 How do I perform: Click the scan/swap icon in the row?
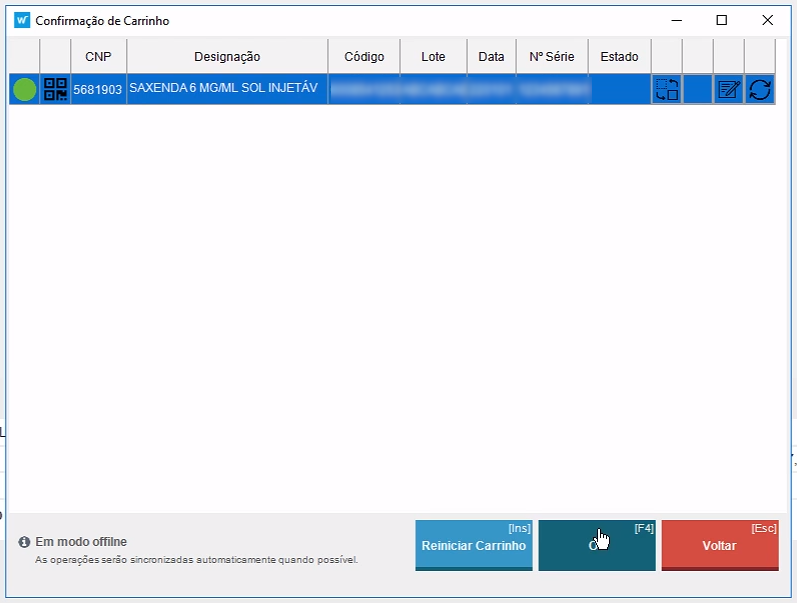pos(666,89)
